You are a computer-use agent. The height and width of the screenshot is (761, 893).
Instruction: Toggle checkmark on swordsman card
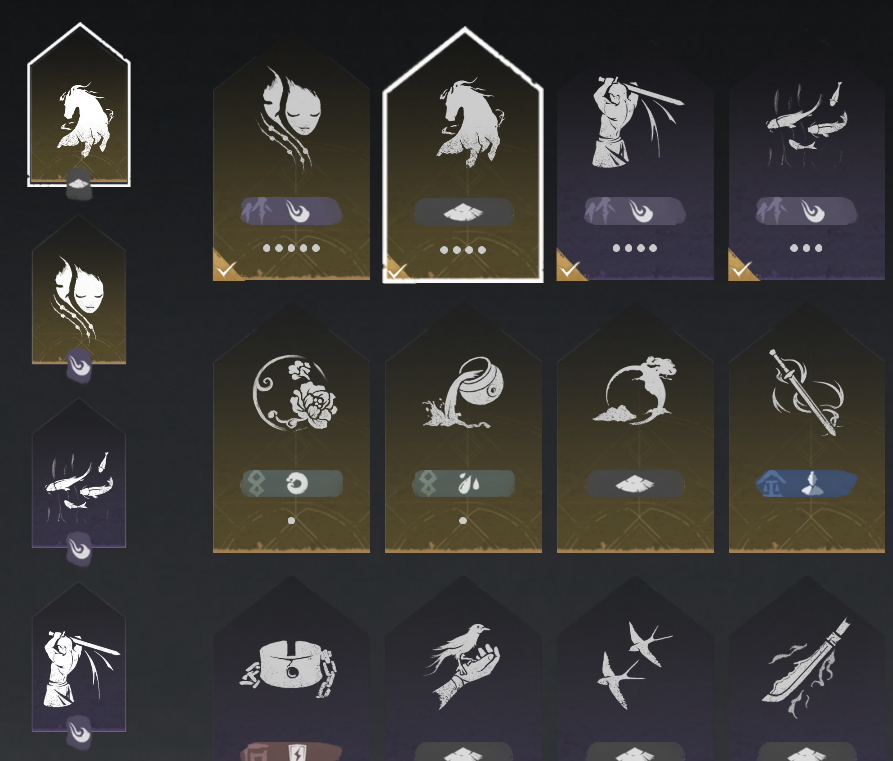(x=569, y=268)
